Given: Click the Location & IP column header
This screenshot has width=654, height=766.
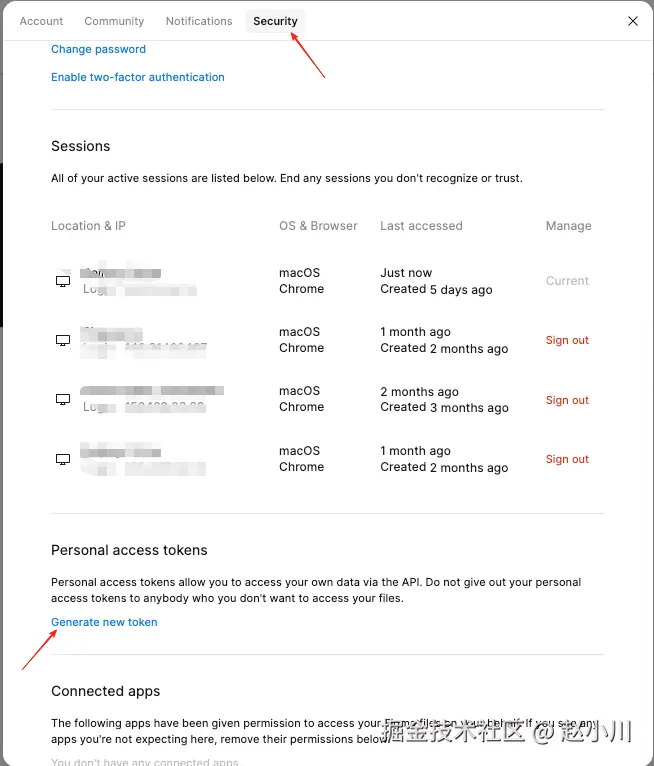Looking at the screenshot, I should (x=88, y=226).
